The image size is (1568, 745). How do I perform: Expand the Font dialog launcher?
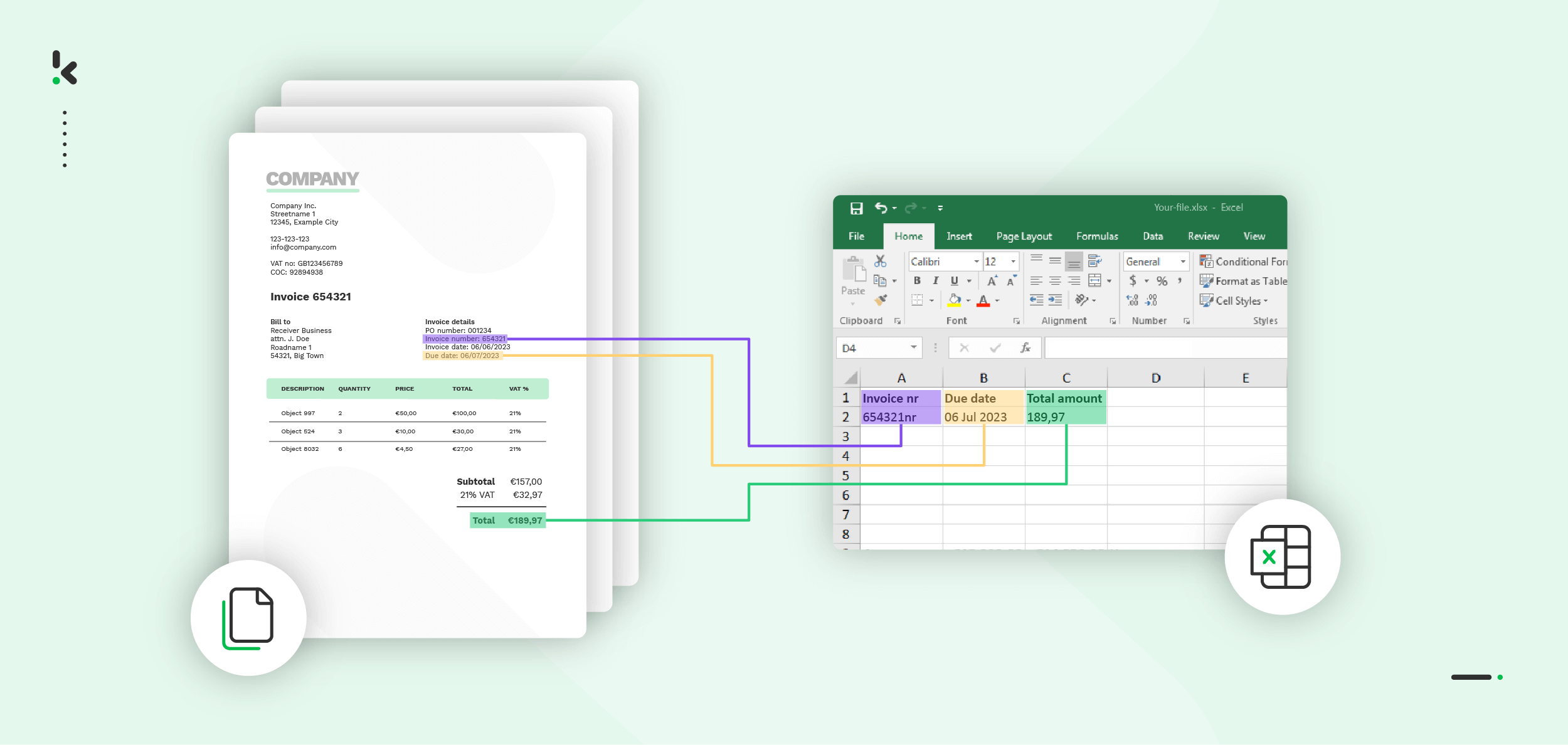pyautogui.click(x=1016, y=321)
